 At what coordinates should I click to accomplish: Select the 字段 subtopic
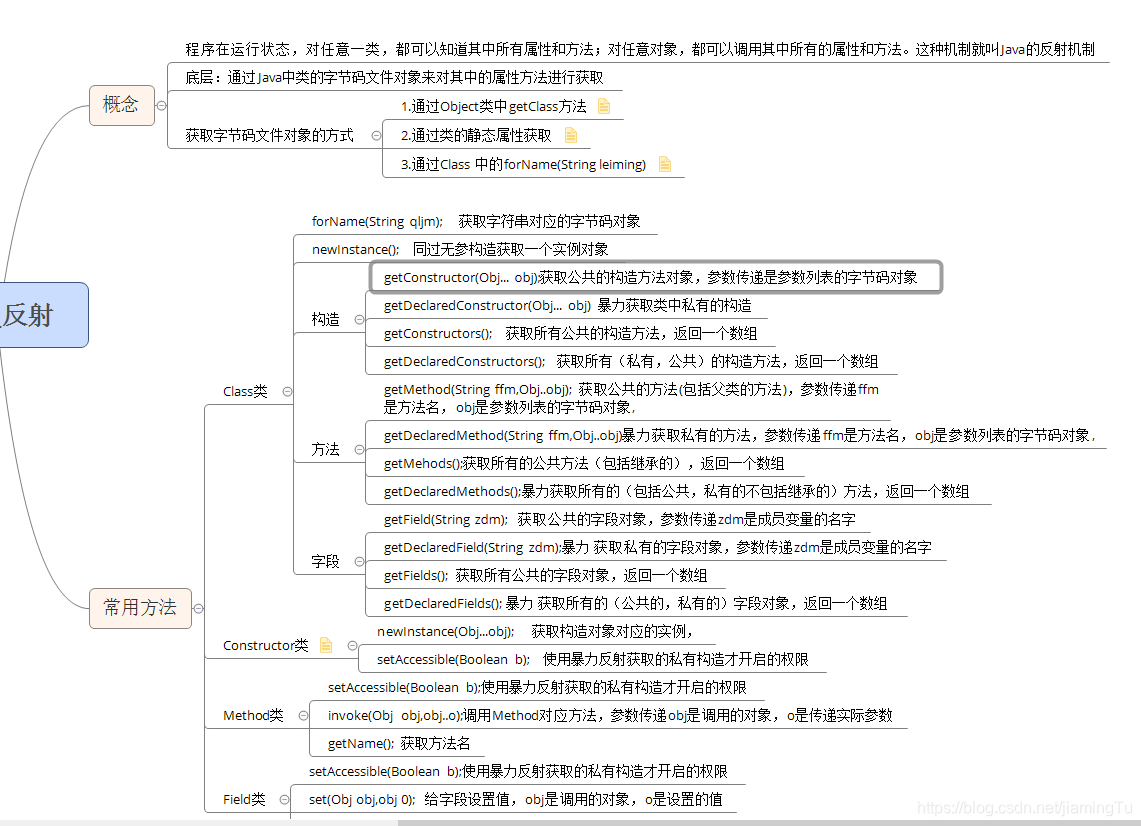point(325,561)
